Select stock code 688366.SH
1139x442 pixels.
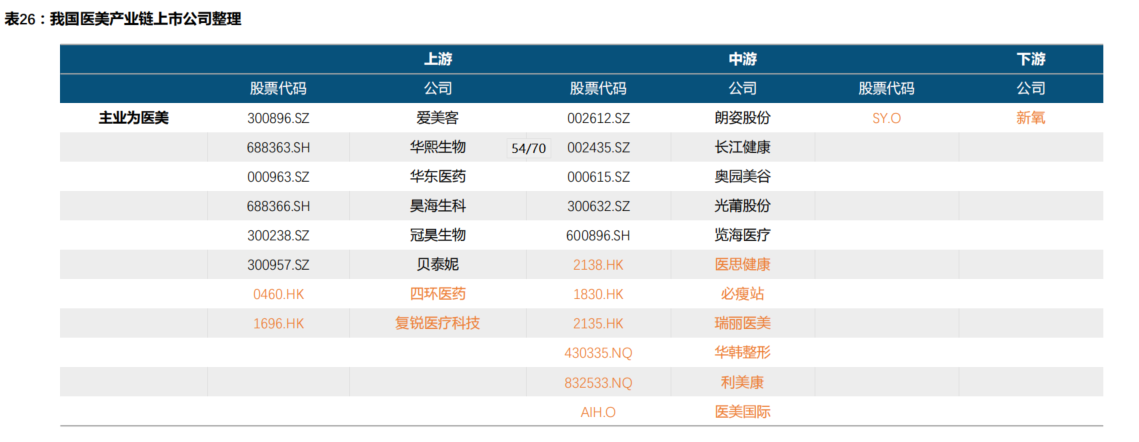[x=278, y=206]
